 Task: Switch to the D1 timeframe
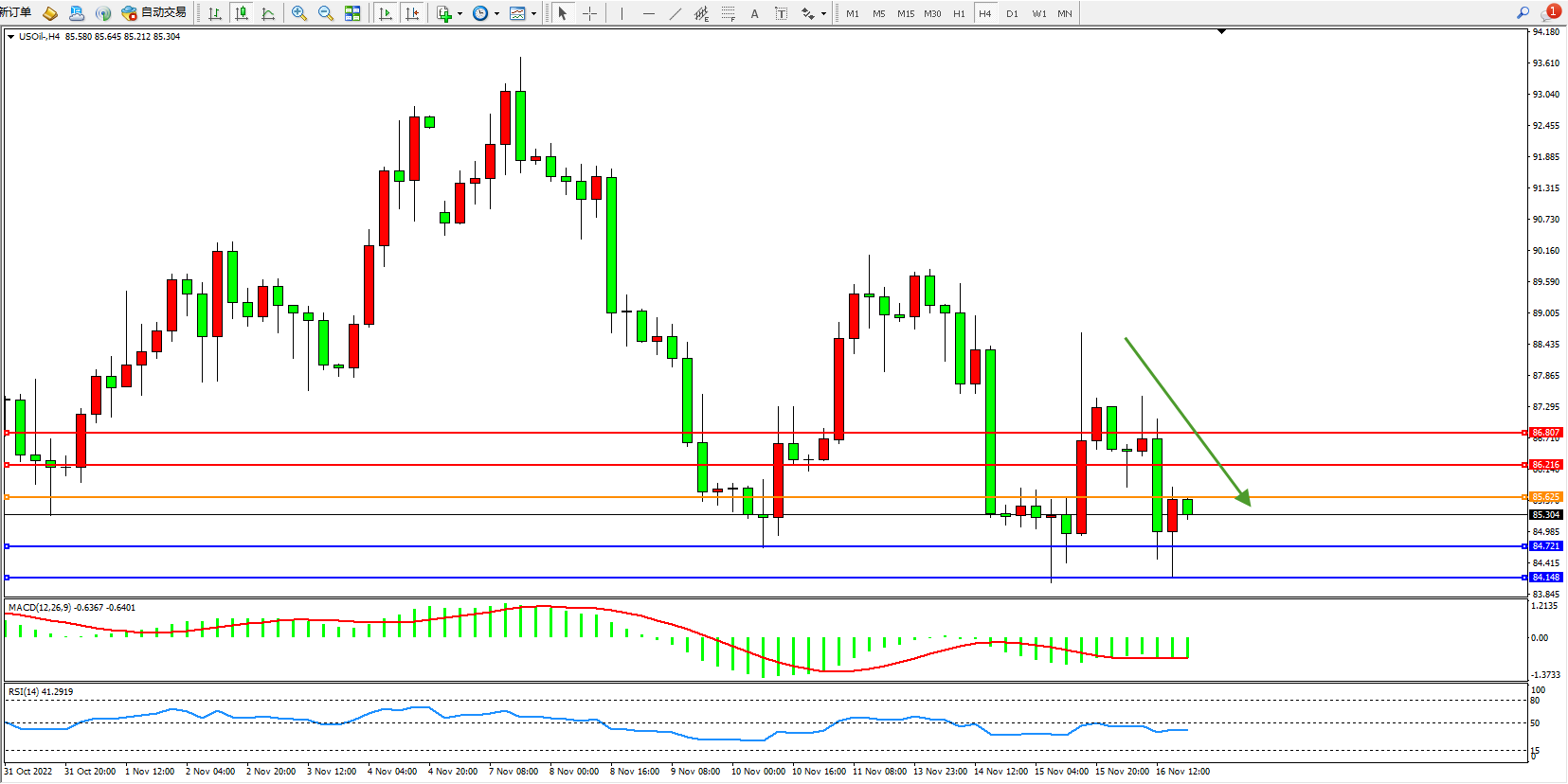tap(1012, 13)
